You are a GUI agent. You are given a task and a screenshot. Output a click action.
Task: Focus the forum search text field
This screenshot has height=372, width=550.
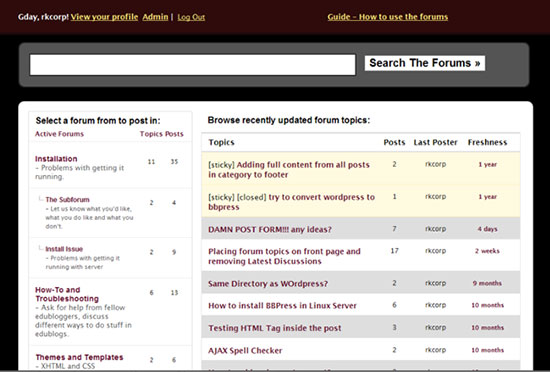pos(193,65)
